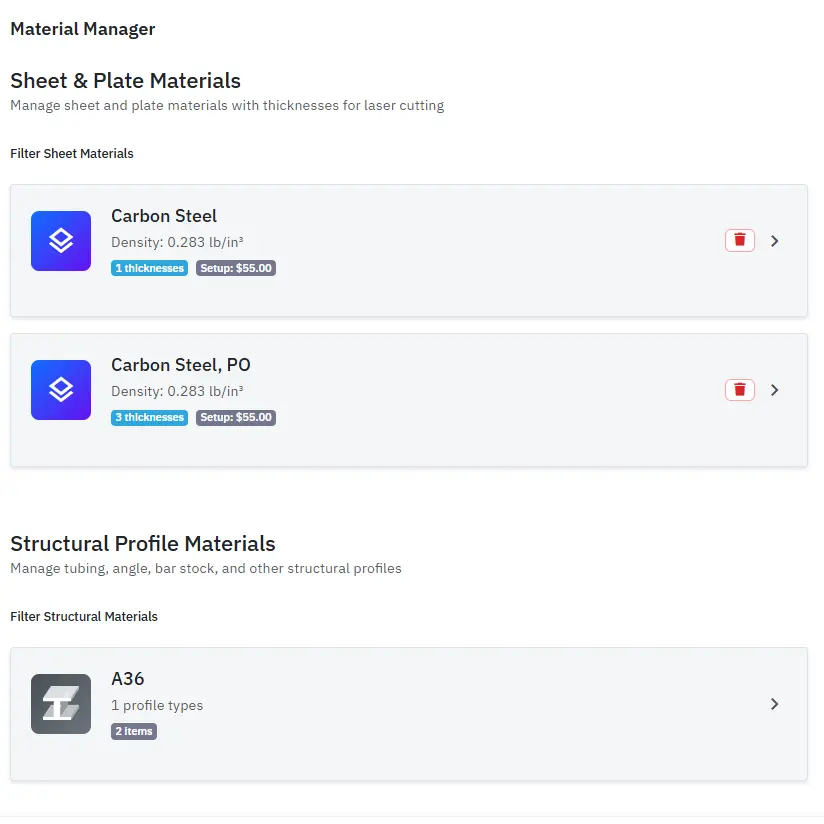This screenshot has height=824, width=824.
Task: Click the blue gradient material swatch for Carbon Steel
Action: click(61, 241)
